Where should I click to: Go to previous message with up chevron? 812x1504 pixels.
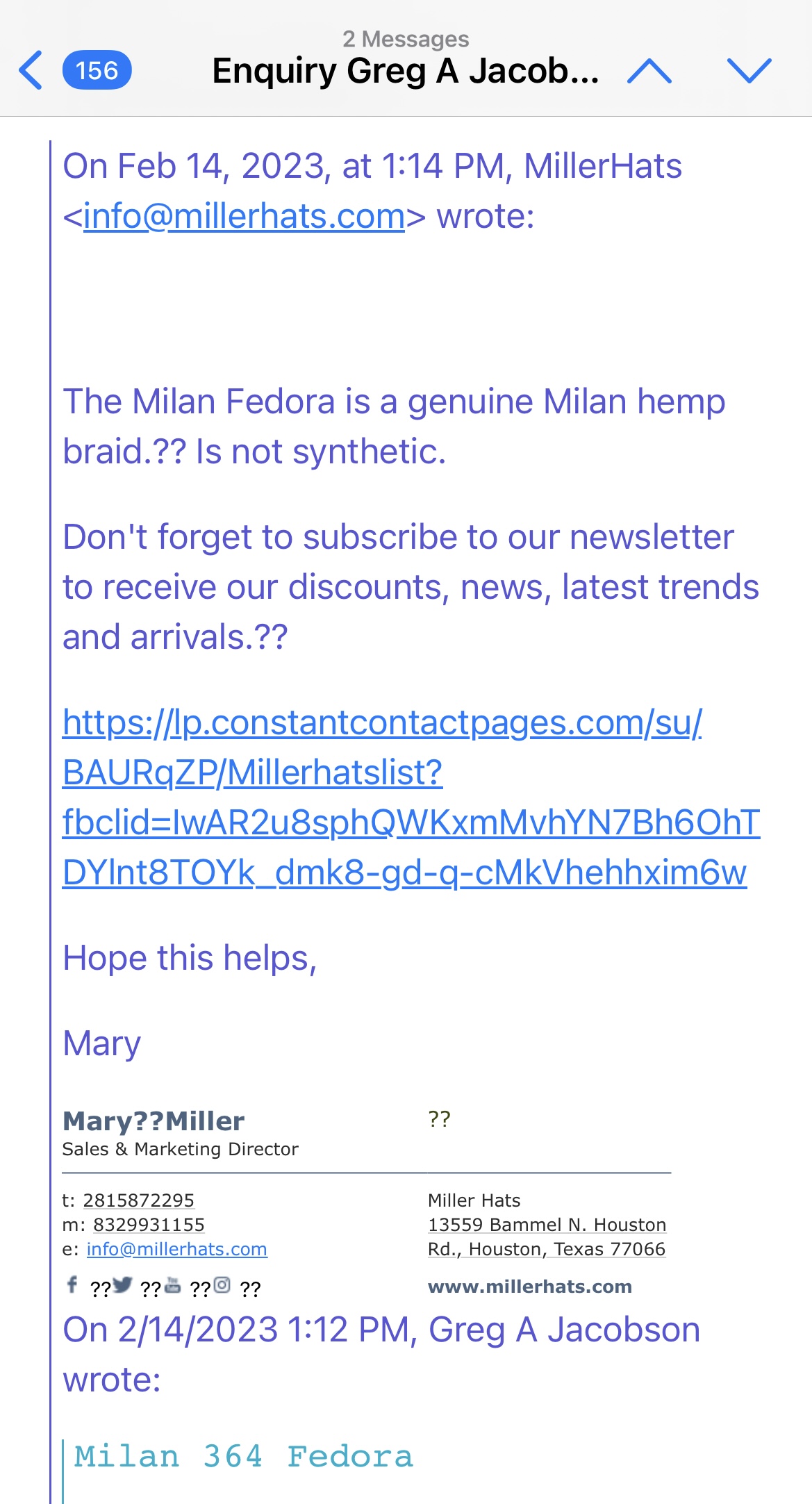[x=649, y=71]
